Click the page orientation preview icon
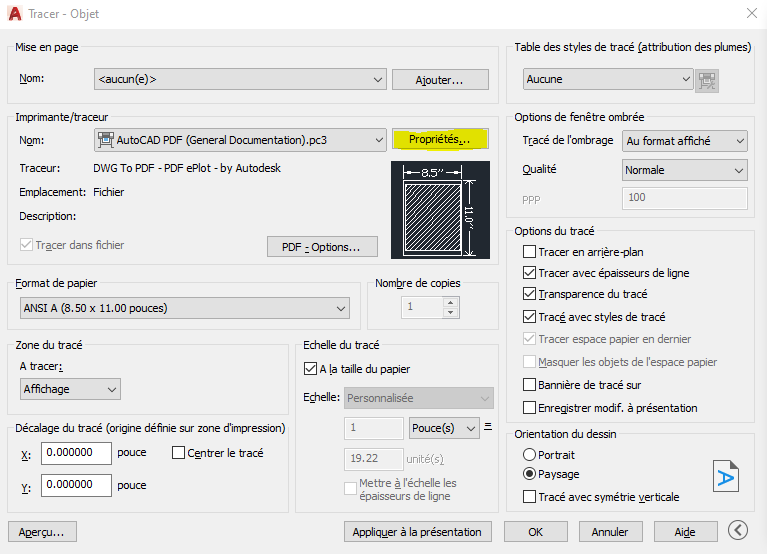This screenshot has width=767, height=554. coord(726,476)
